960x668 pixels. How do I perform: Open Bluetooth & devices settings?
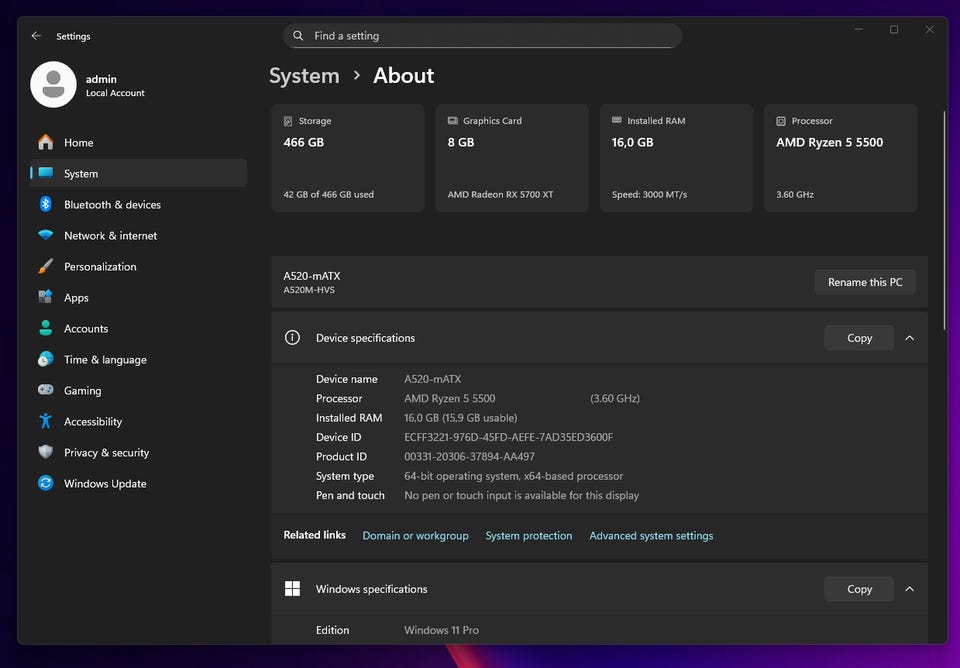[112, 205]
